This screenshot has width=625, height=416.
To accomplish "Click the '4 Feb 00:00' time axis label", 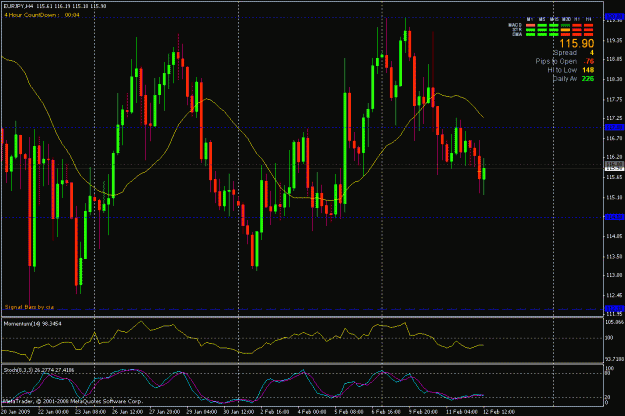I will tap(312, 412).
